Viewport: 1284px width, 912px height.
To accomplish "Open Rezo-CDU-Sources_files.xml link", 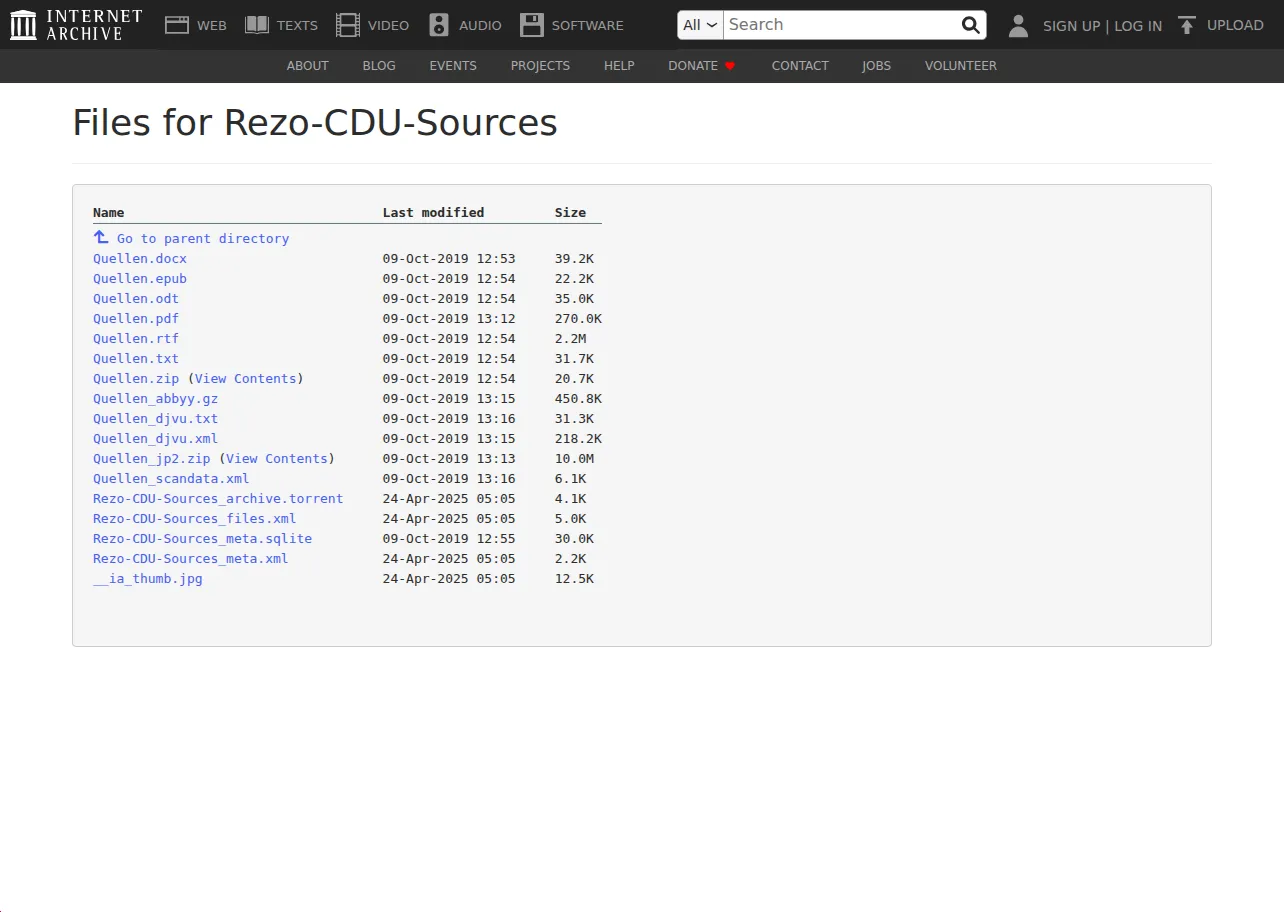I will click(x=195, y=519).
